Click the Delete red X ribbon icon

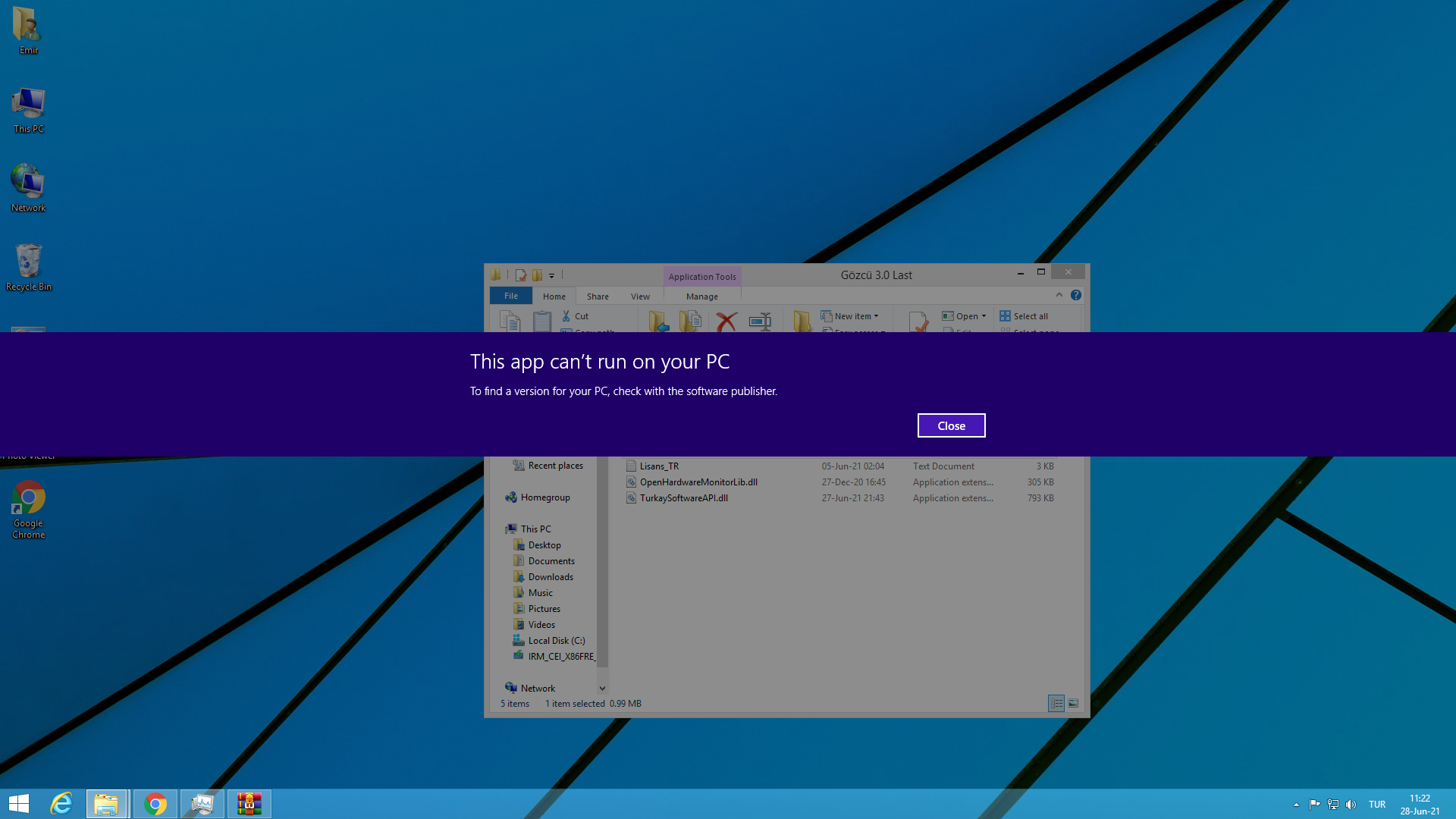[726, 322]
